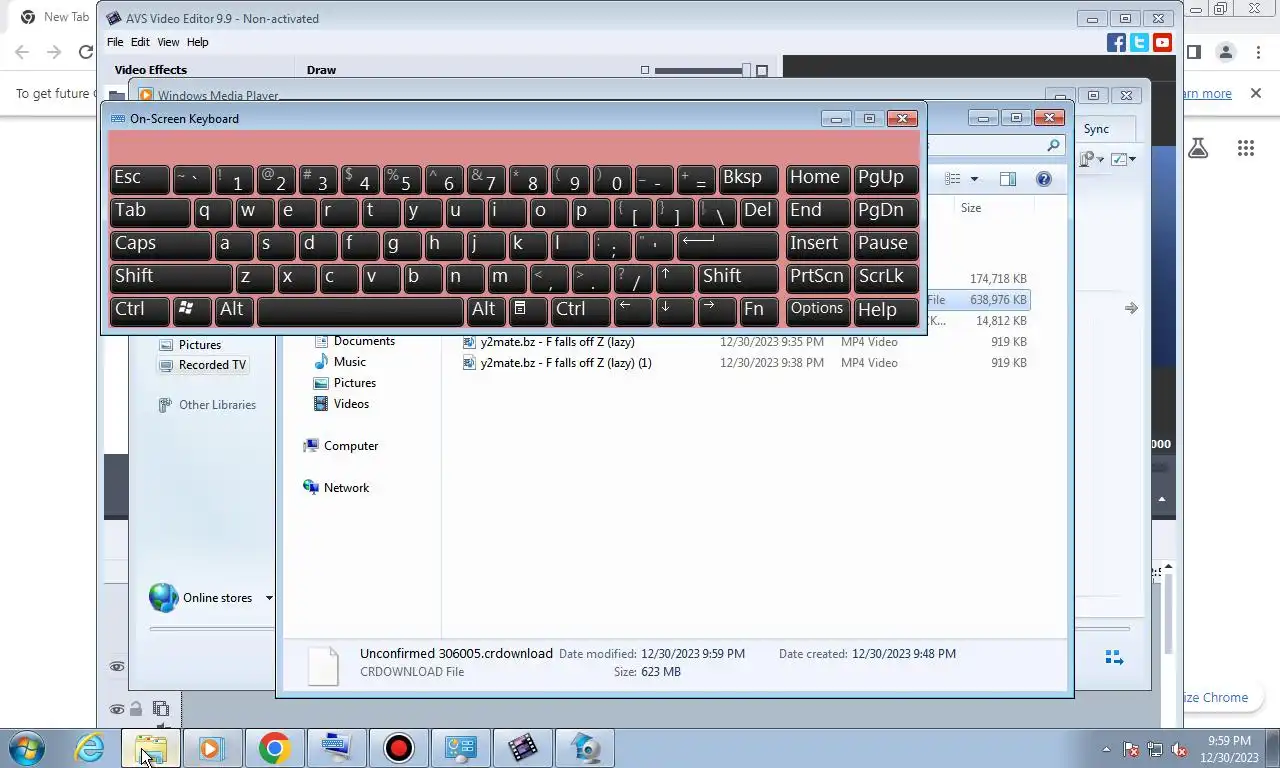Open Chrome profile avatar icon
Image resolution: width=1280 pixels, height=768 pixels.
click(1226, 52)
